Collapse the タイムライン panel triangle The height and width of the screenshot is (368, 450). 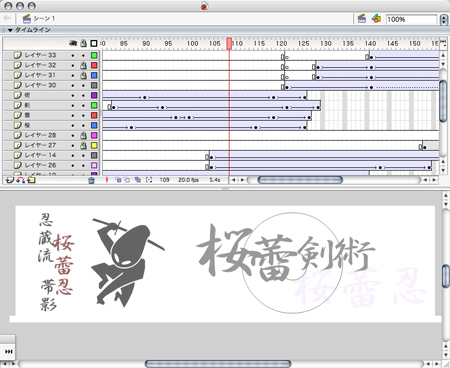[10, 30]
